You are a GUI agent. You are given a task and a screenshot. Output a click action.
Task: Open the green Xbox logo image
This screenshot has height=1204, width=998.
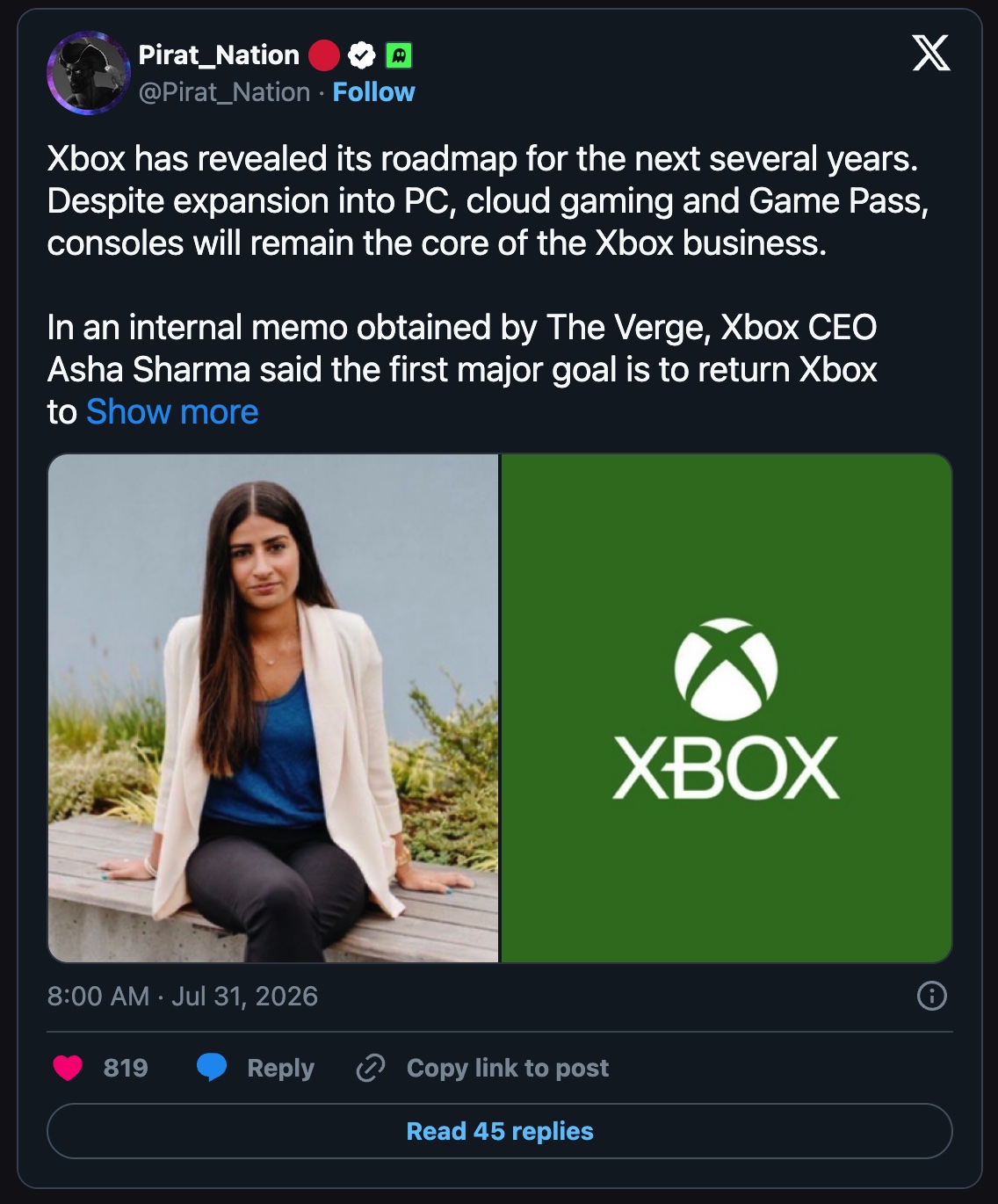[727, 708]
